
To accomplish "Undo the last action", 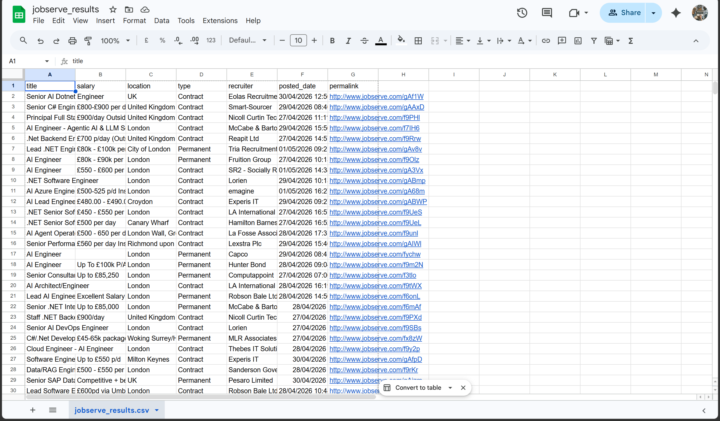I will coord(40,41).
